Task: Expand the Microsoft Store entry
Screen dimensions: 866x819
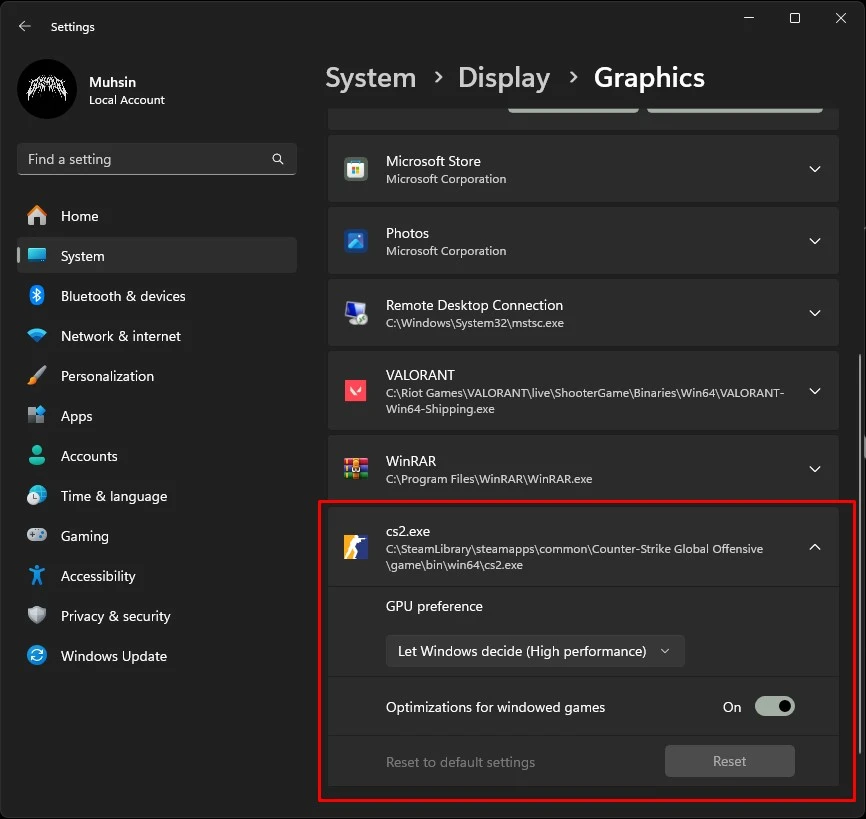Action: pyautogui.click(x=815, y=169)
